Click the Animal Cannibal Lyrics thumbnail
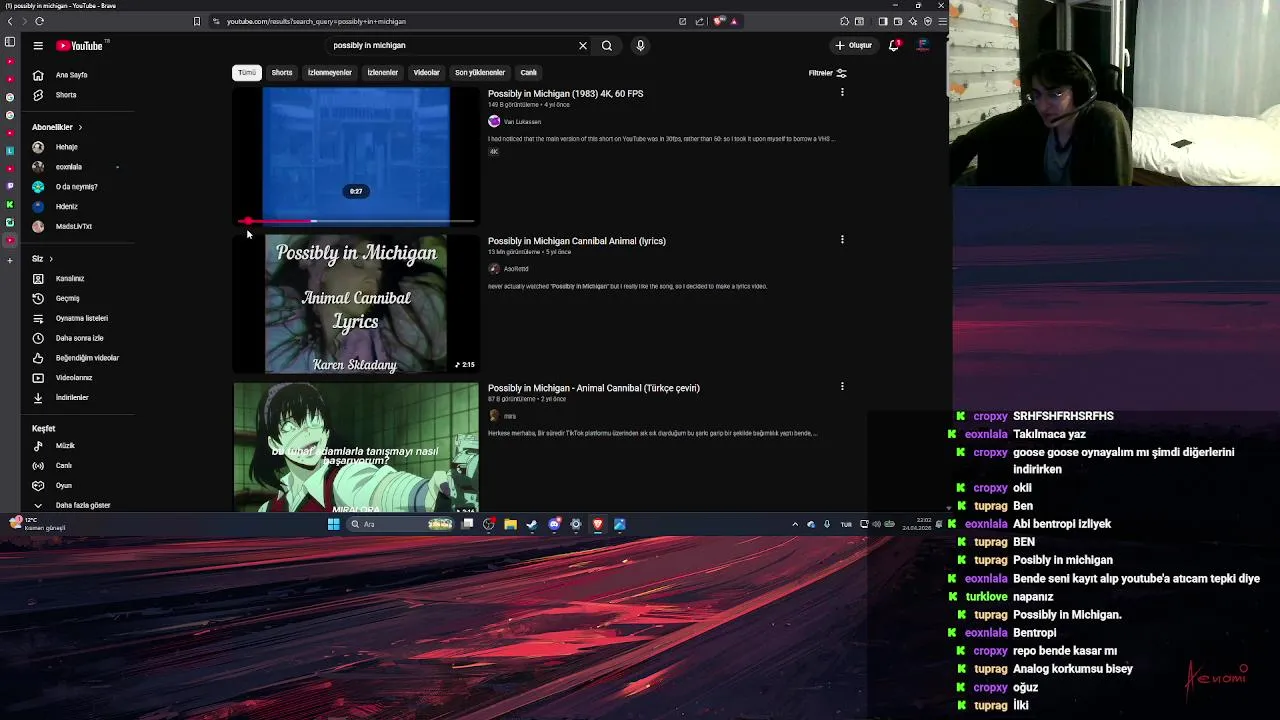Viewport: 1280px width, 720px height. click(356, 304)
